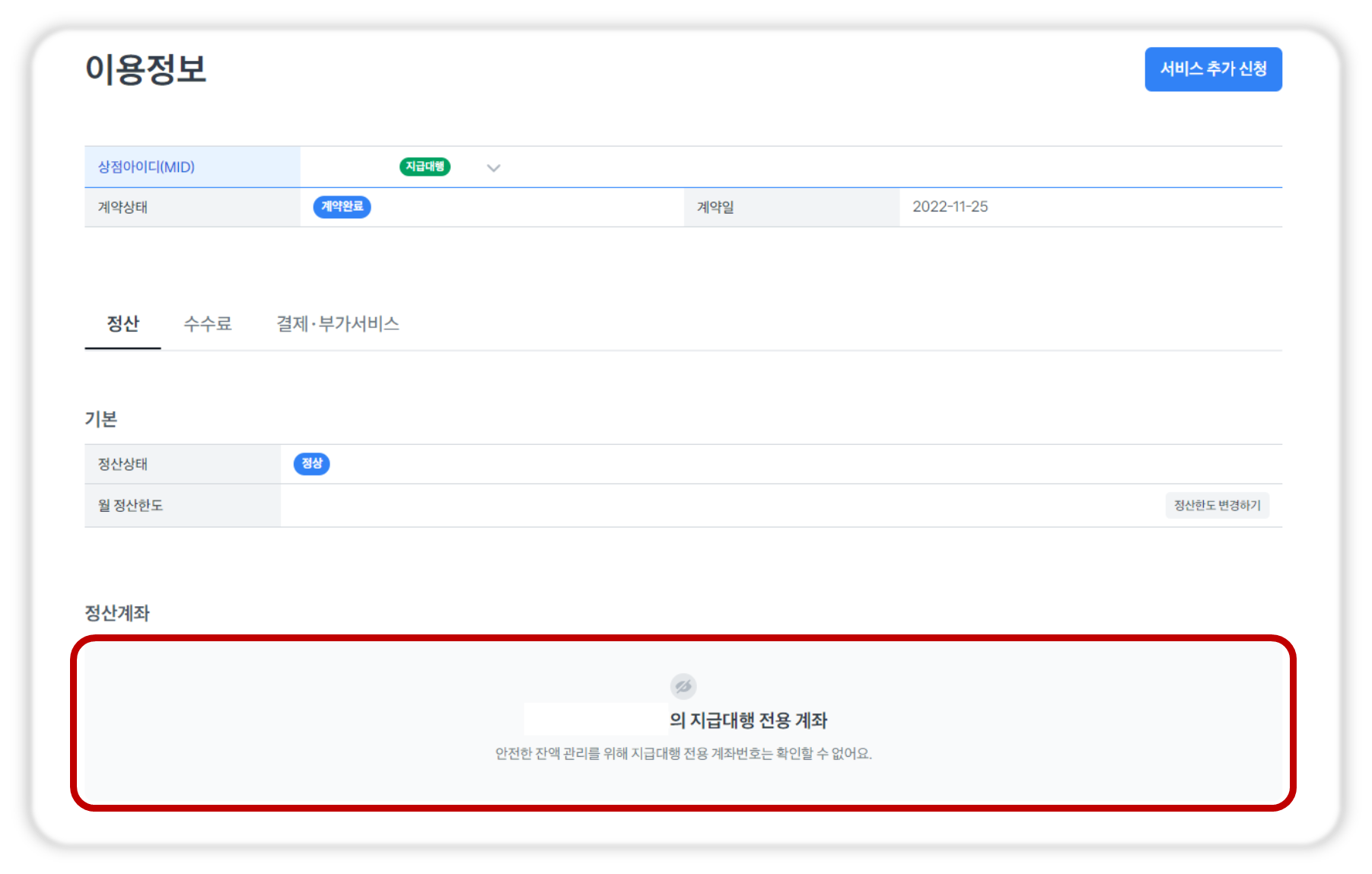This screenshot has height=874, width=1372.
Task: Click the 정산상태 row label
Action: pos(123,464)
